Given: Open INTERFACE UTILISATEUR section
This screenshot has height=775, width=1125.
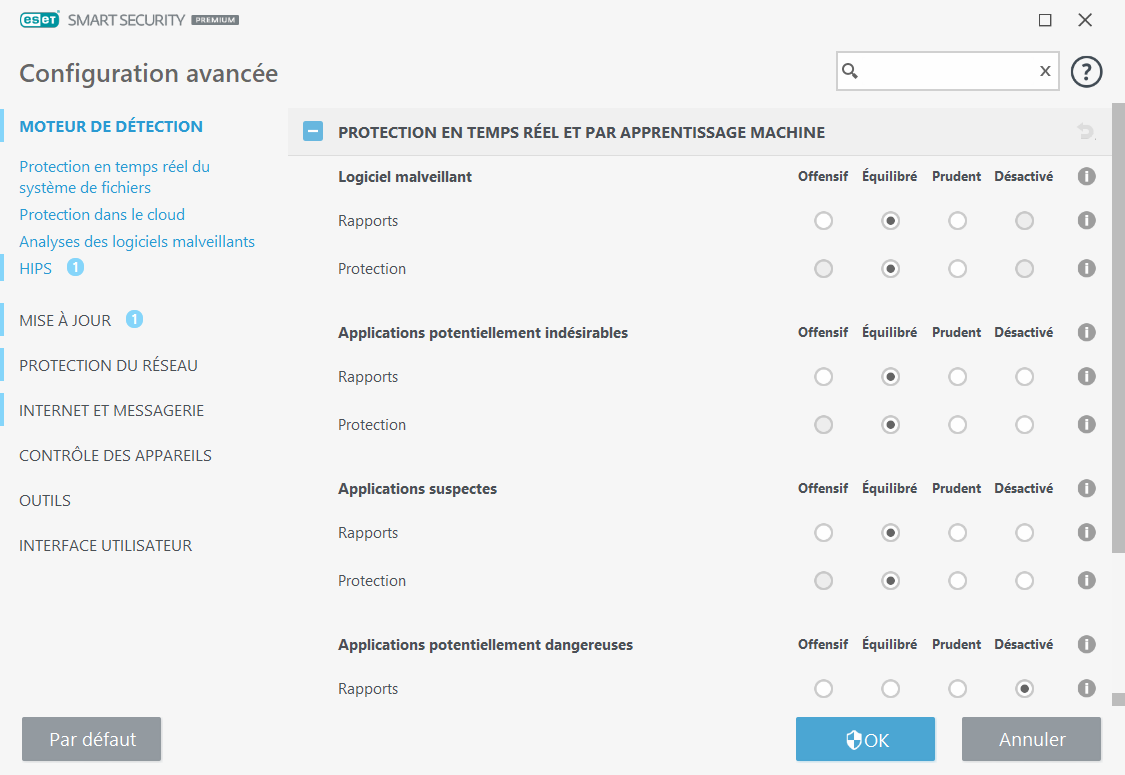Looking at the screenshot, I should [105, 545].
